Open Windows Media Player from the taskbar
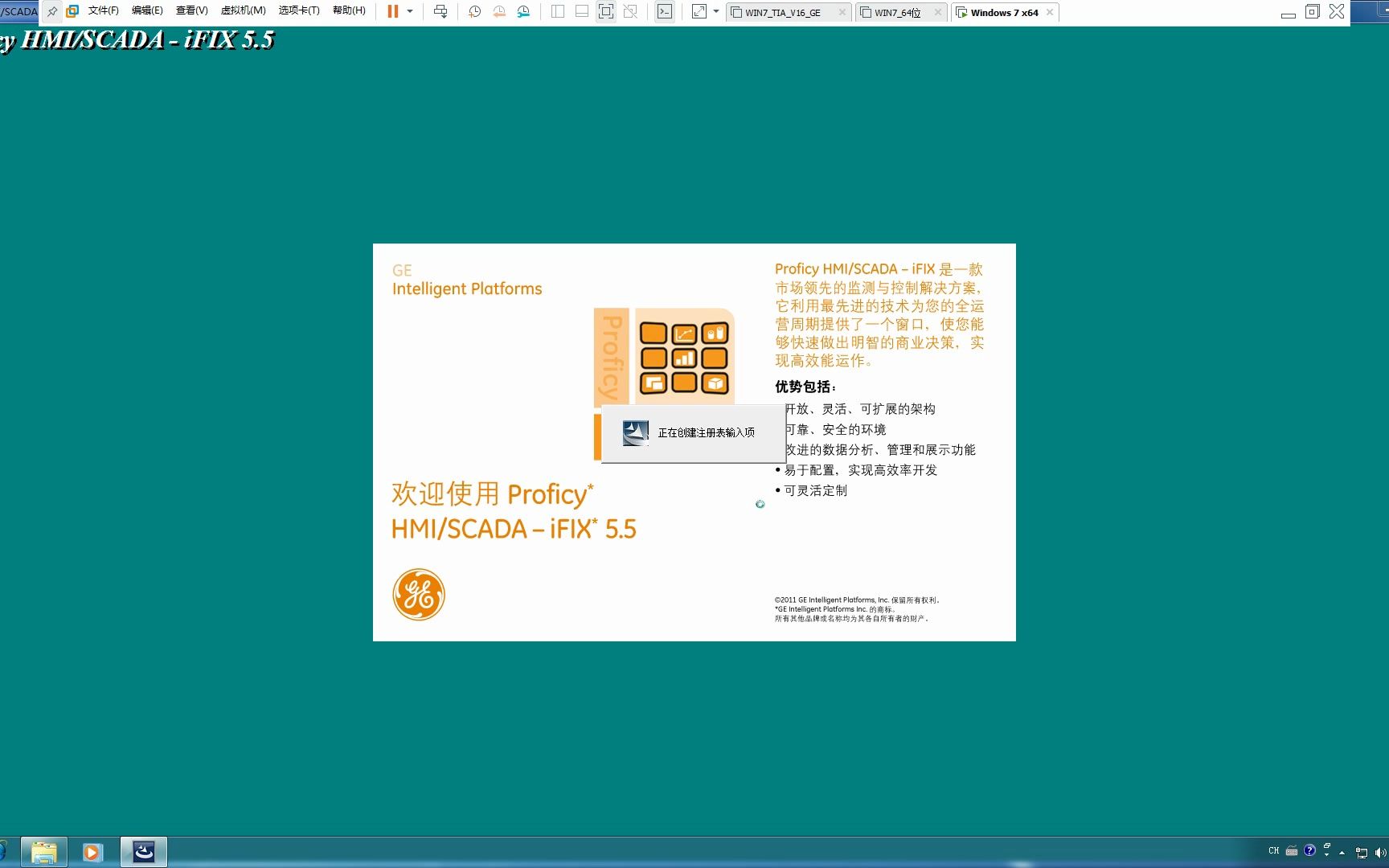Image resolution: width=1389 pixels, height=868 pixels. point(92,852)
